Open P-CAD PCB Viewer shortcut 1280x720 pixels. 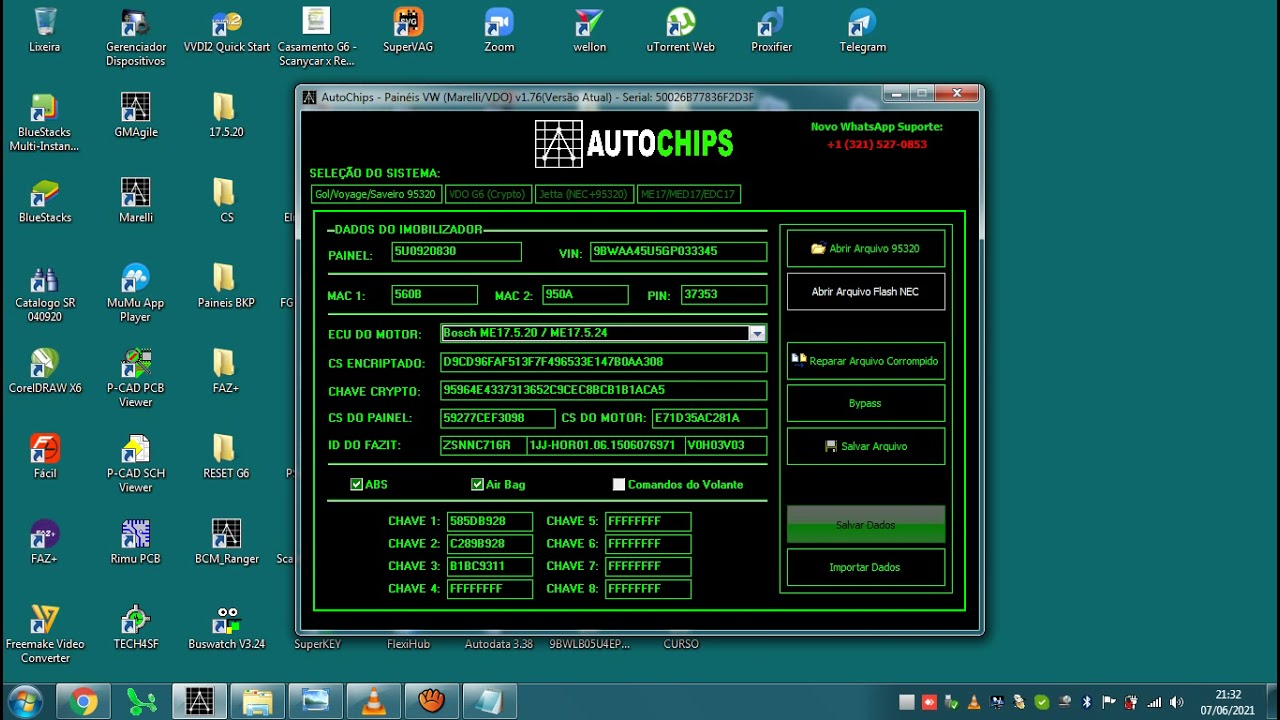(136, 378)
